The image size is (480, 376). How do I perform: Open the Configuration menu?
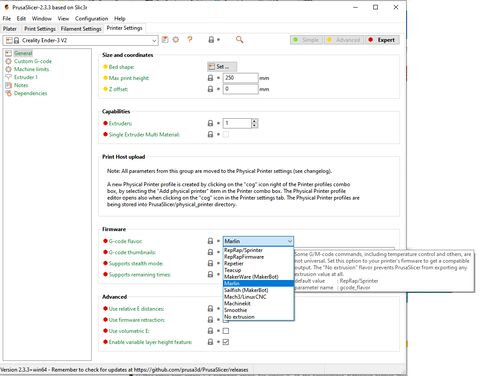point(91,19)
